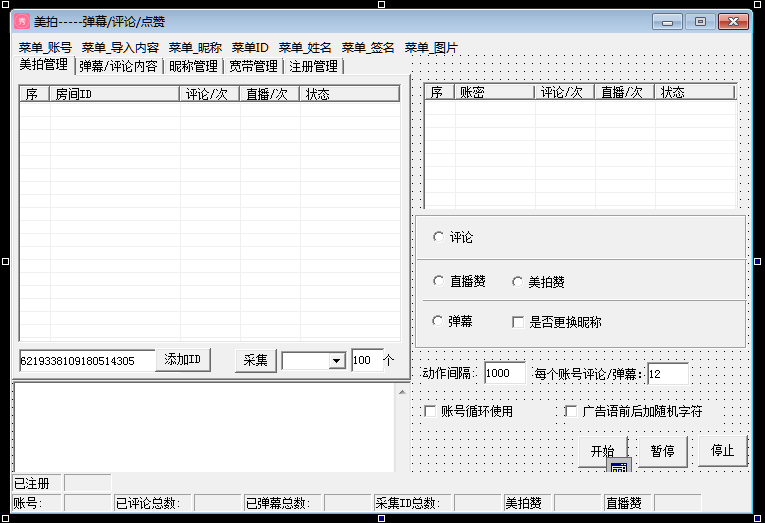Click the 账号: status bar label
The width and height of the screenshot is (765, 523).
pos(36,503)
